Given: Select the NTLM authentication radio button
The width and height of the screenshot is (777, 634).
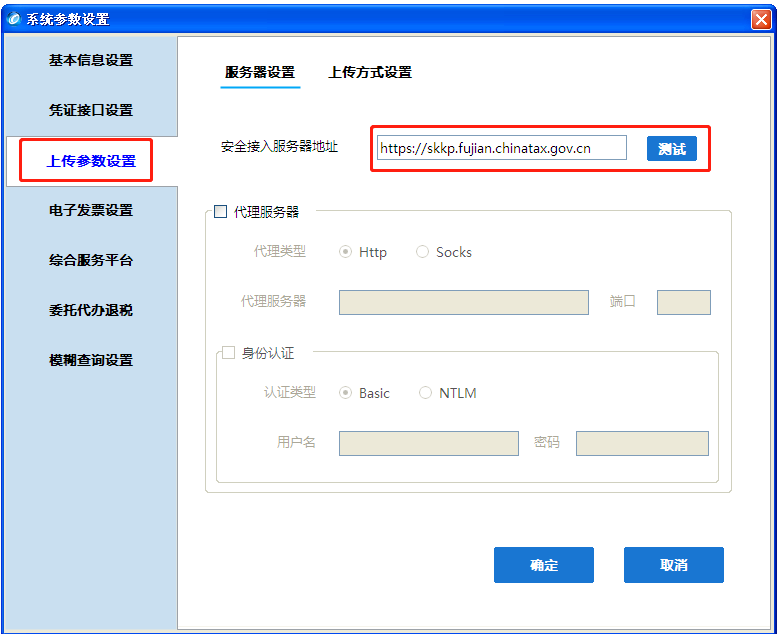Looking at the screenshot, I should point(425,393).
